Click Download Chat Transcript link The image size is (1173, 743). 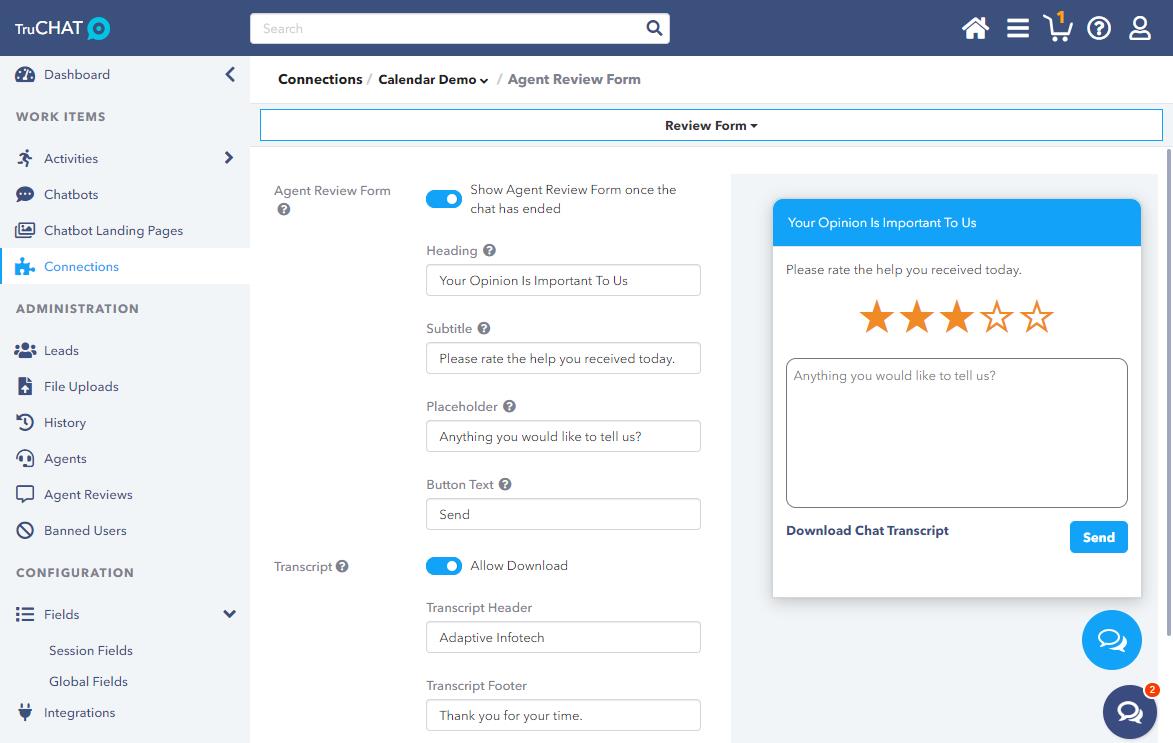(867, 531)
